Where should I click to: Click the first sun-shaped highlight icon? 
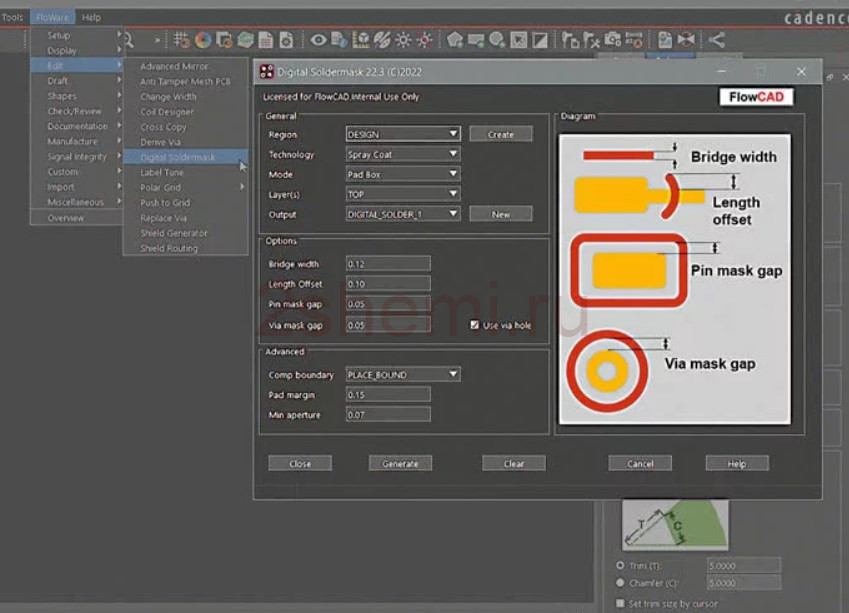pos(403,40)
